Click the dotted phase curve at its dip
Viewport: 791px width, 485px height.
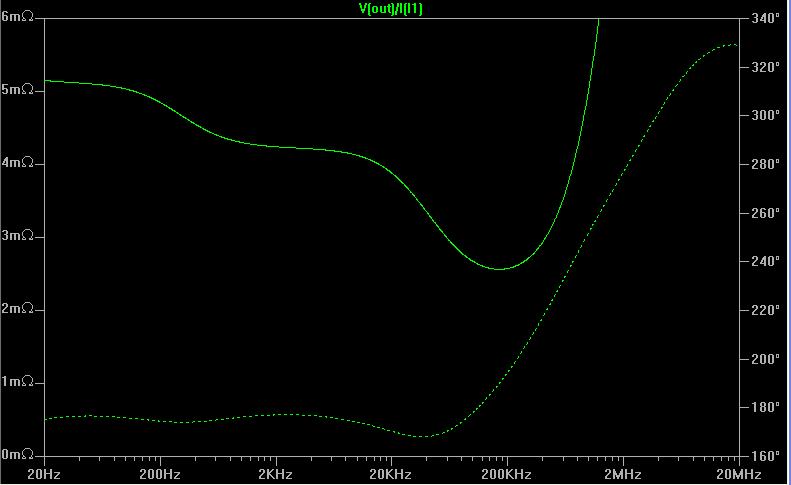point(424,437)
